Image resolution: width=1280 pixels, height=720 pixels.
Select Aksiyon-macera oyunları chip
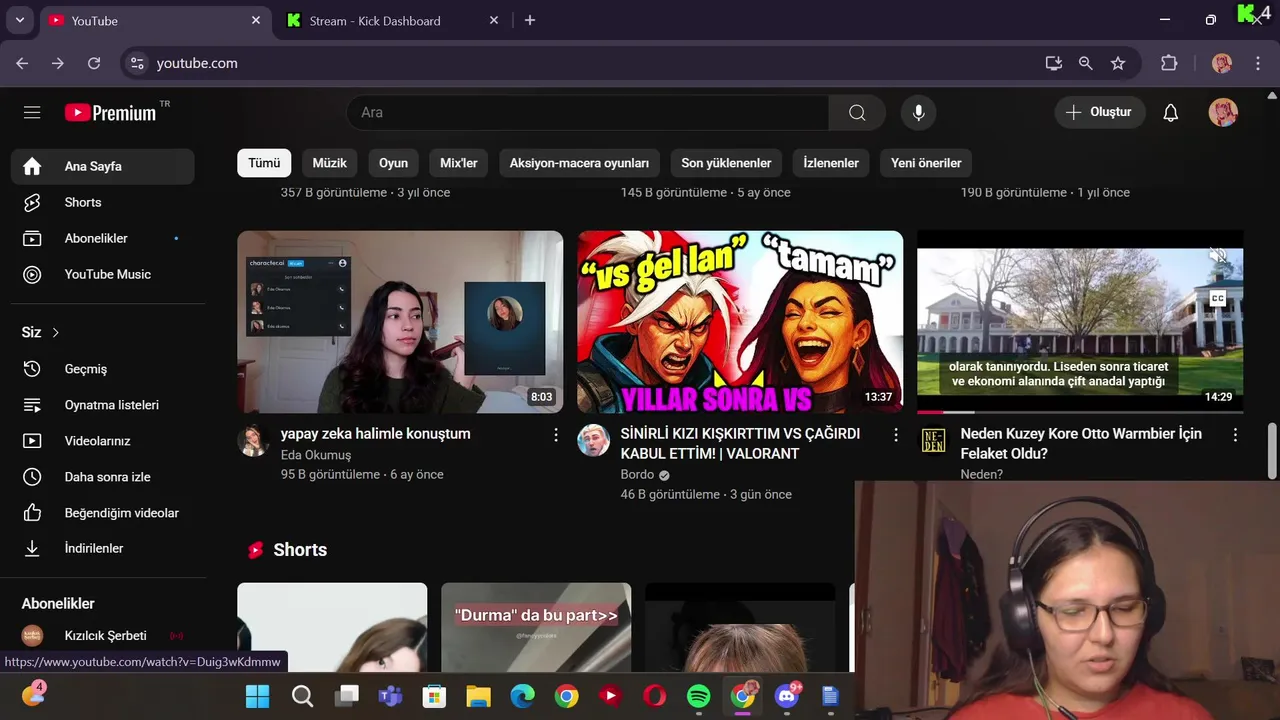pyautogui.click(x=579, y=163)
